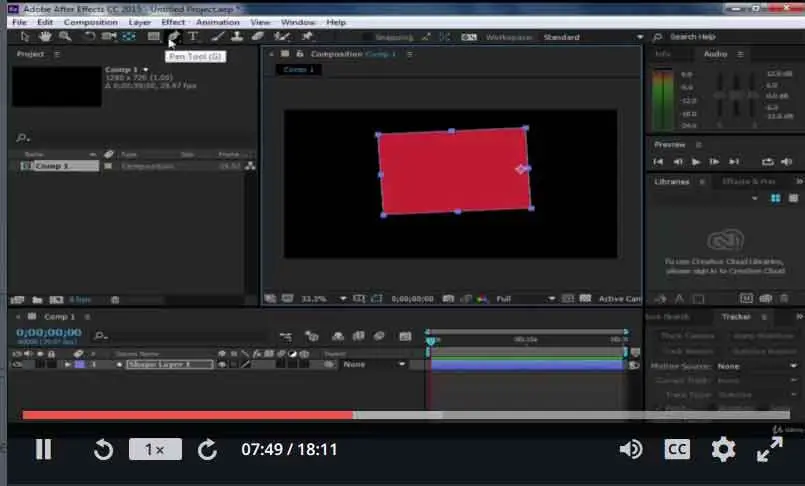Click the Draft 3D icon in timeline
Screen dimensions: 805x486
312,337
